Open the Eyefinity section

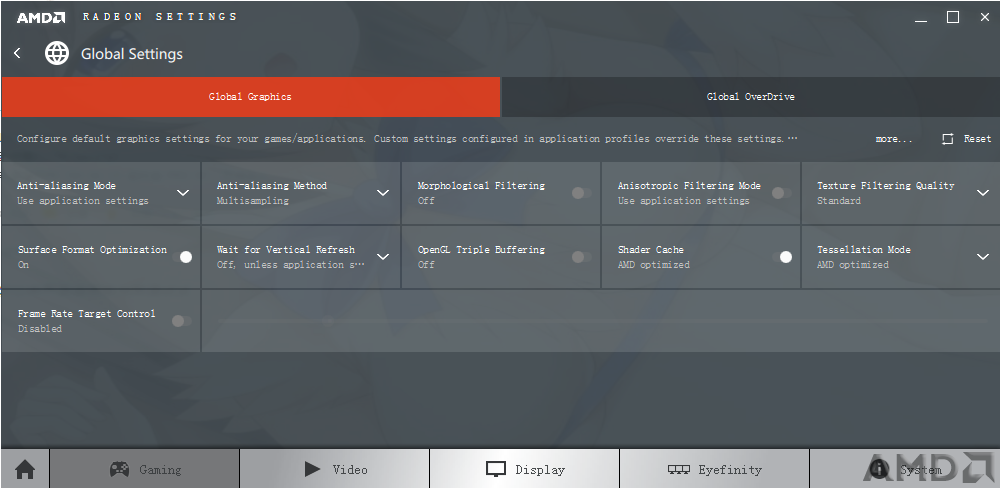pos(714,470)
